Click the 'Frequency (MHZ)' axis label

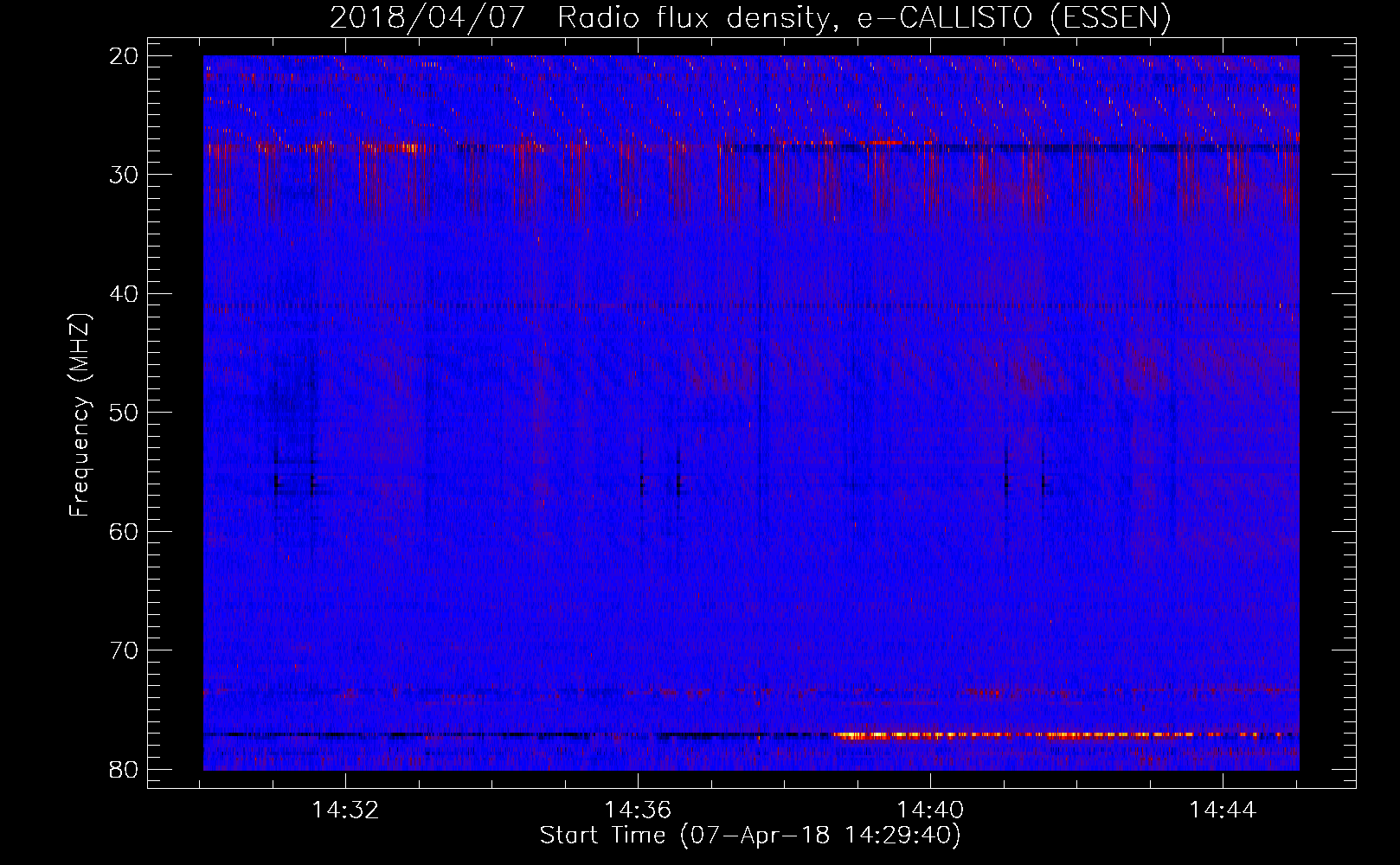80,414
